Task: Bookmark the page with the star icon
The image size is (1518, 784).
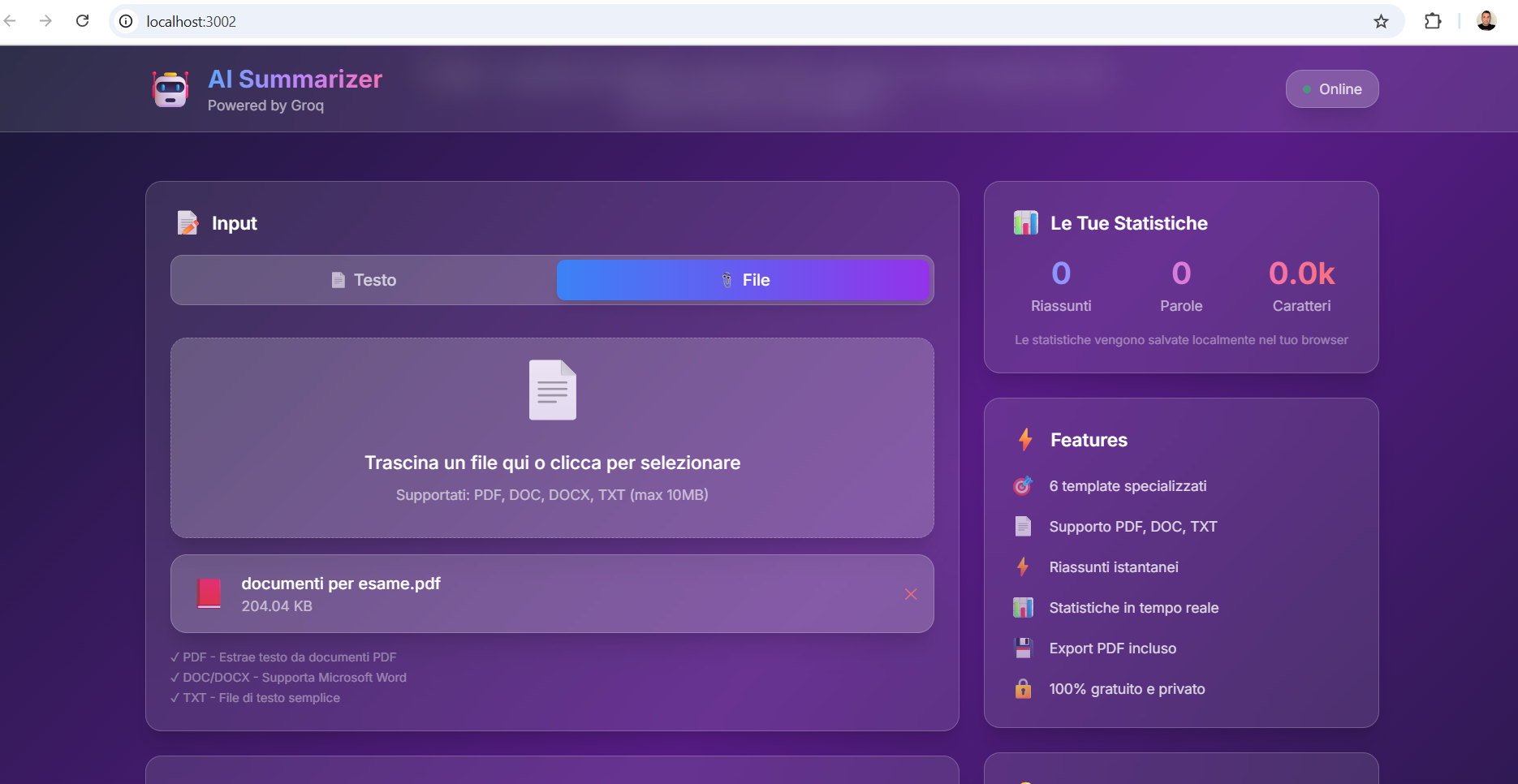Action: coord(1381,21)
